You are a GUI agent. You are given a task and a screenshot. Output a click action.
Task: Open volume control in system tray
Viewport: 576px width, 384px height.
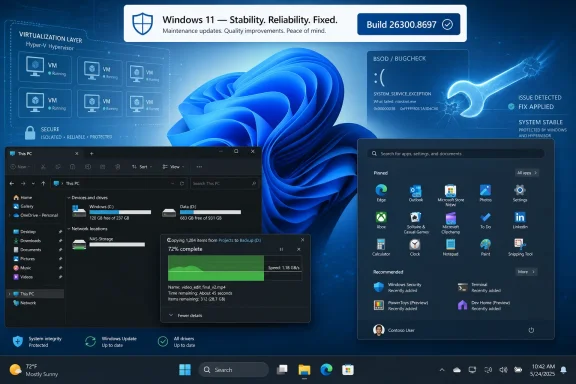pyautogui.click(x=503, y=370)
